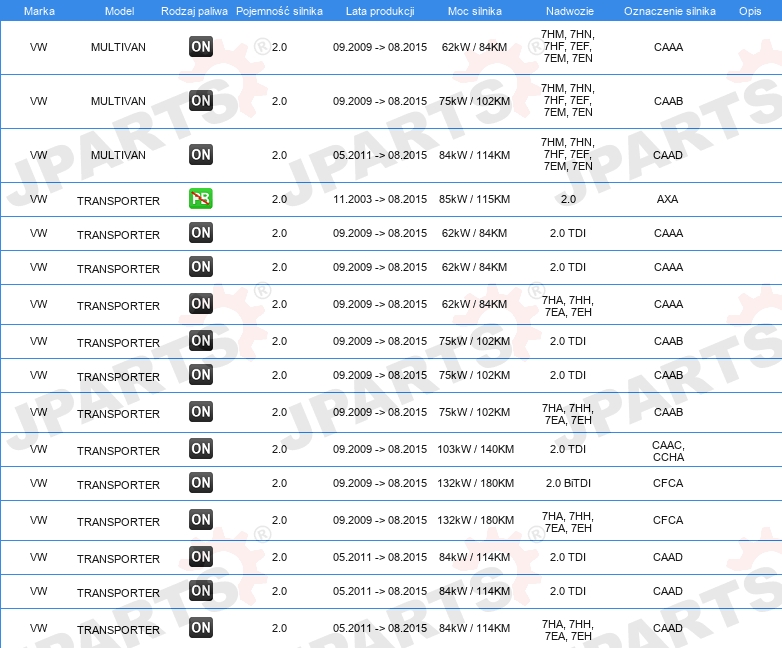This screenshot has width=782, height=648.
Task: Select the engine code AXA
Action: pyautogui.click(x=667, y=199)
